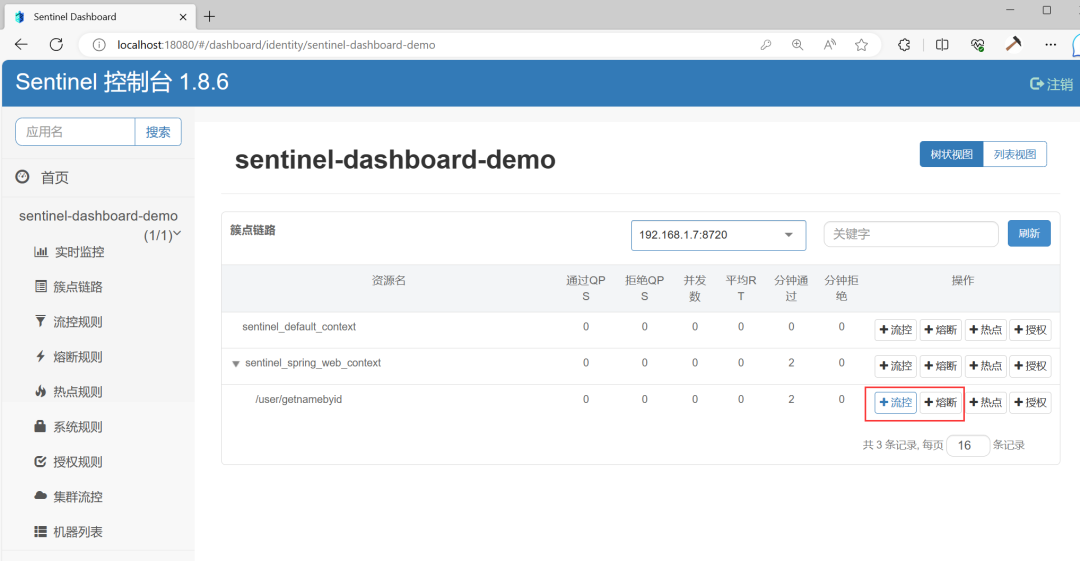The image size is (1080, 561).
Task: Open 授权规则 authorization rules page
Action: pyautogui.click(x=69, y=462)
